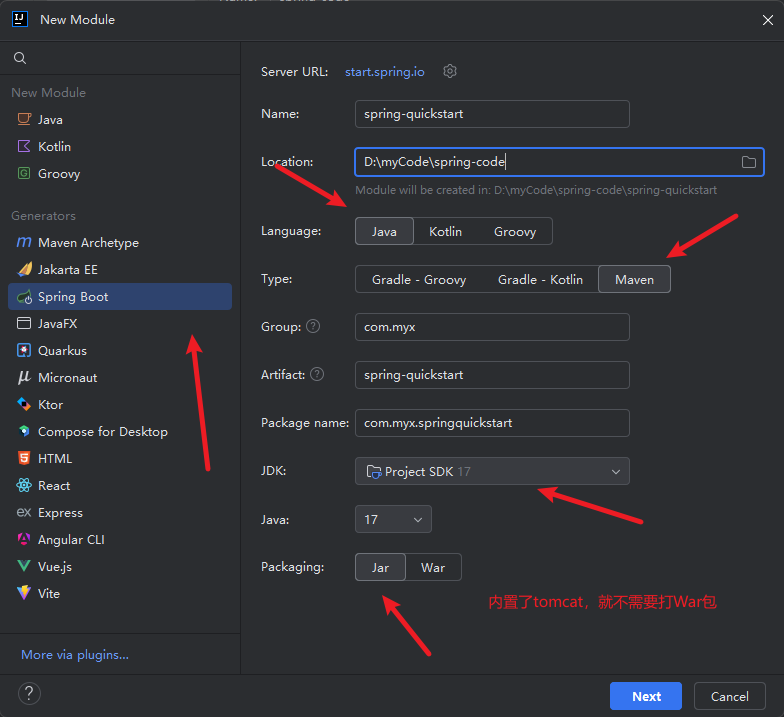Select Maven Archetype generator
Viewport: 784px width, 717px height.
(88, 243)
